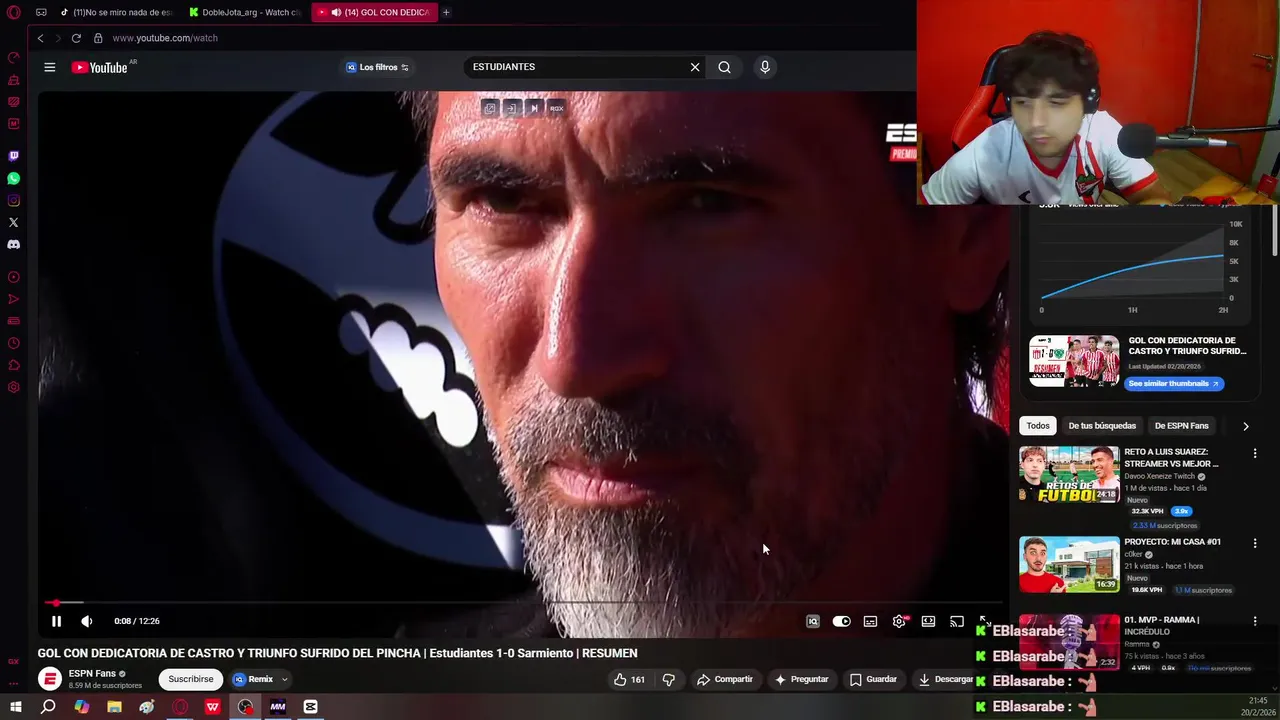Click See similar thumbnails button
The width and height of the screenshot is (1280, 720).
pos(1173,383)
